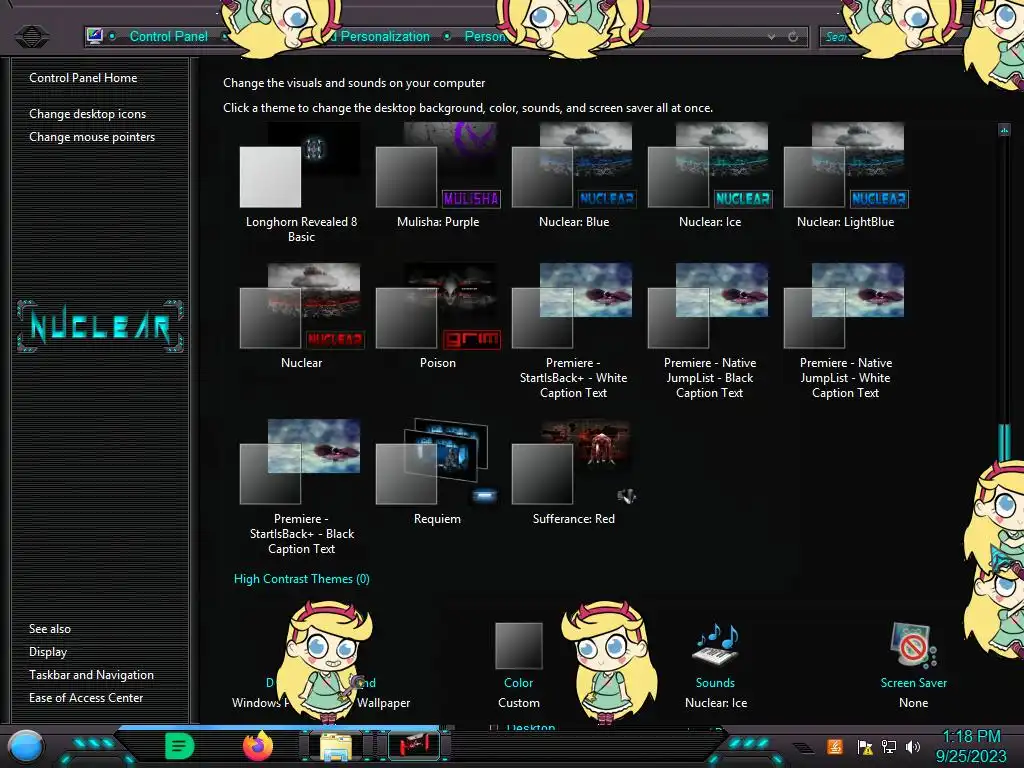Choose the Nuclear: Blue theme
The width and height of the screenshot is (1024, 768).
(x=573, y=176)
